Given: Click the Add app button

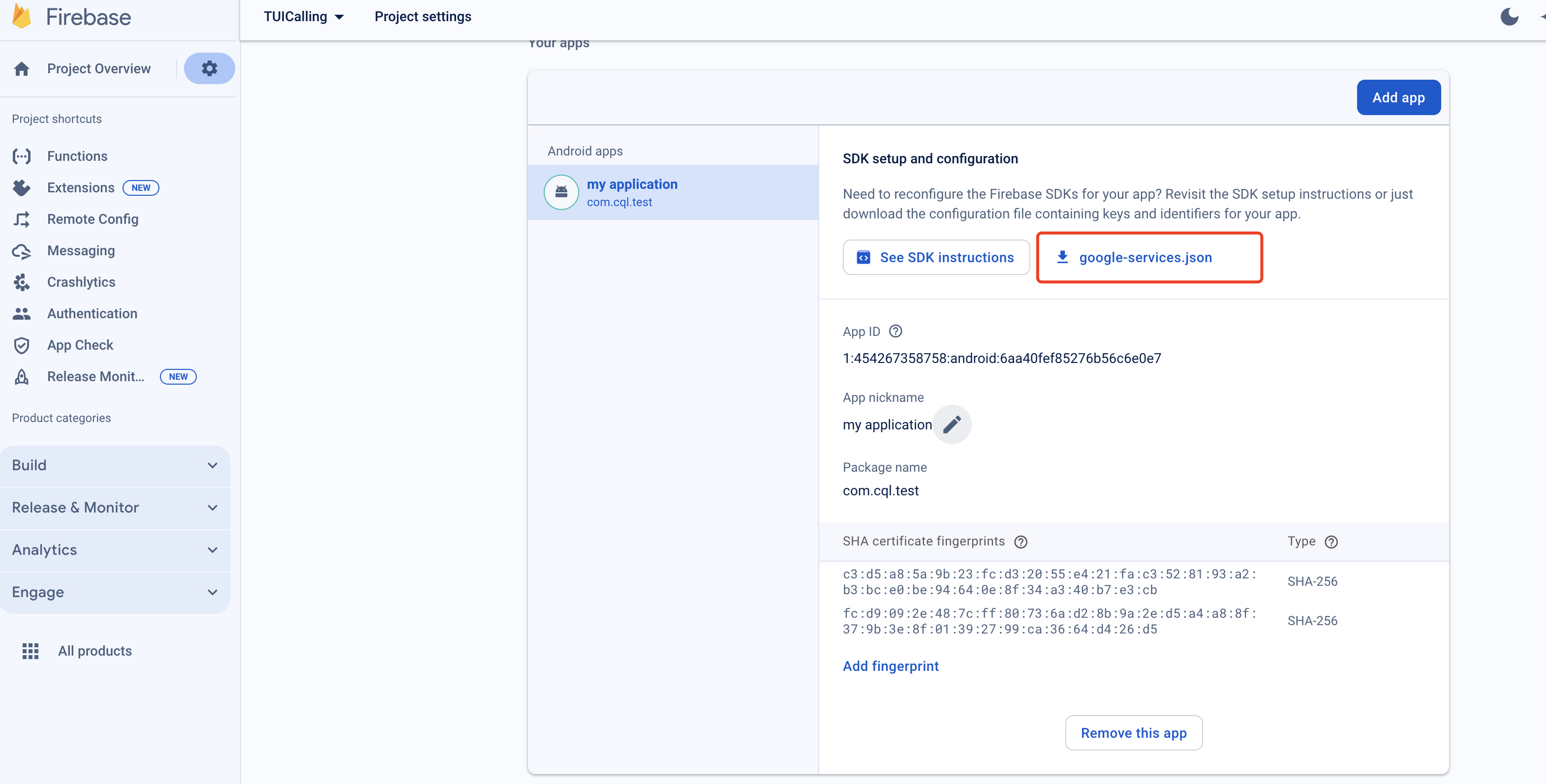Looking at the screenshot, I should pyautogui.click(x=1398, y=97).
